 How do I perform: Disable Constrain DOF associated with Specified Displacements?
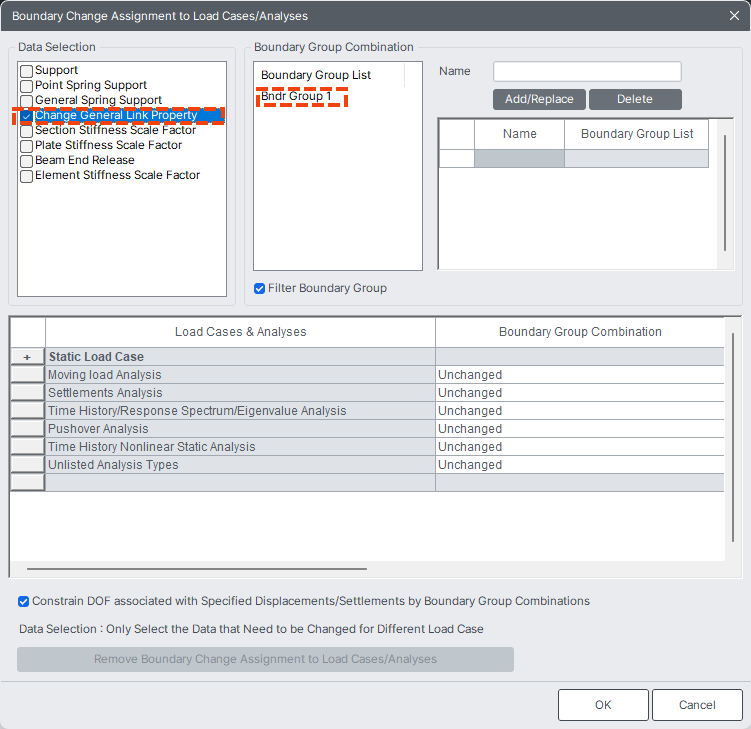[24, 602]
